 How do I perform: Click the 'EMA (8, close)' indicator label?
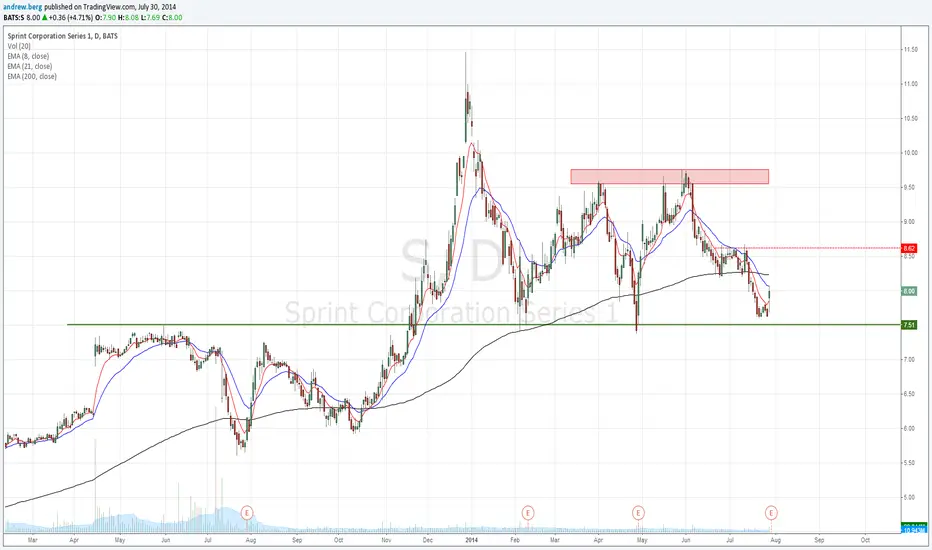coord(28,56)
